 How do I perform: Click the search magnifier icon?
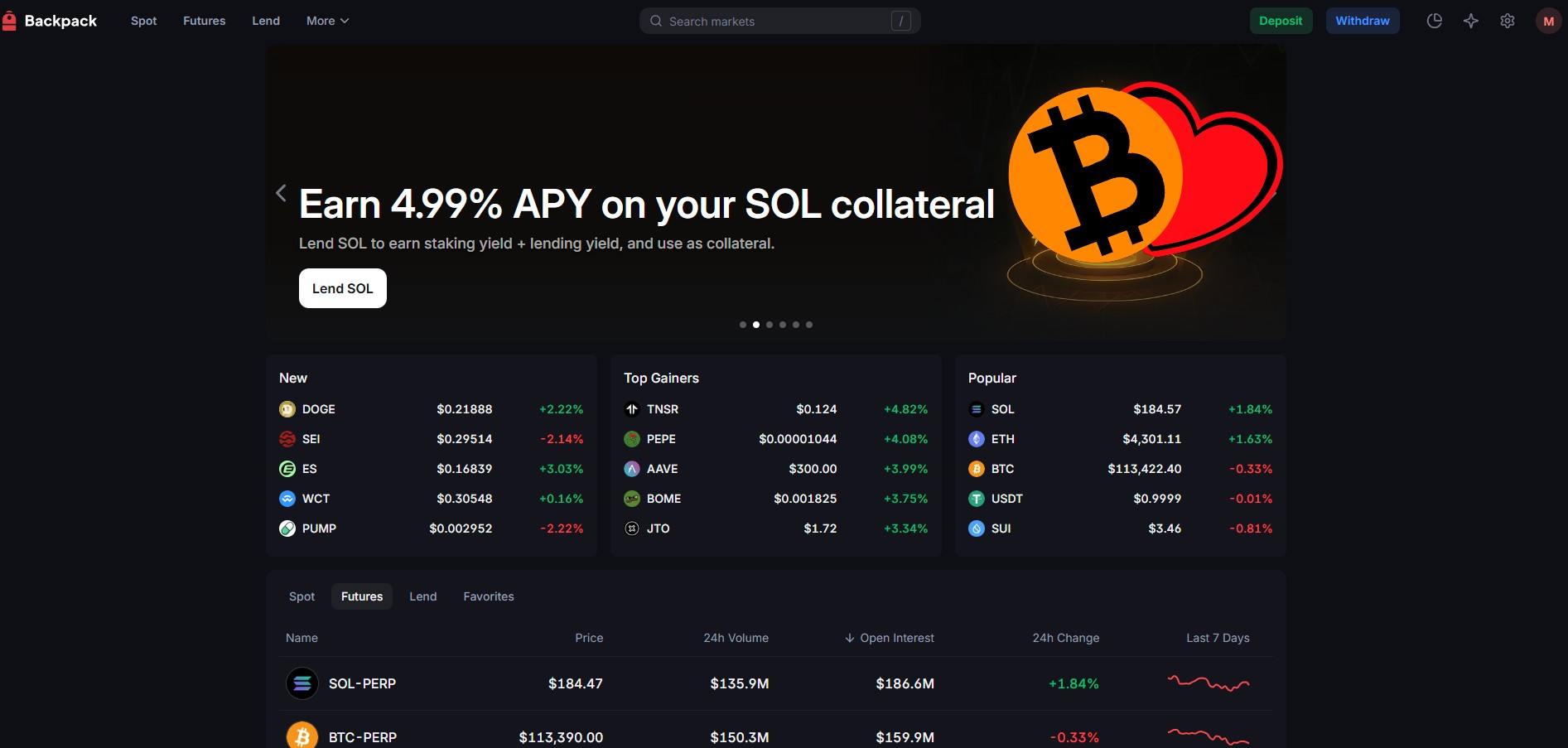[656, 21]
